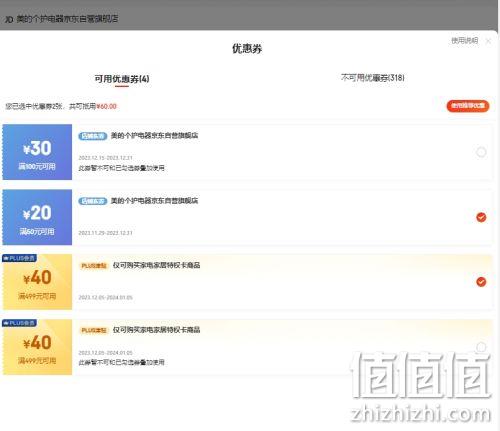Click the shop name text on the ¥20 coupon

tap(154, 201)
